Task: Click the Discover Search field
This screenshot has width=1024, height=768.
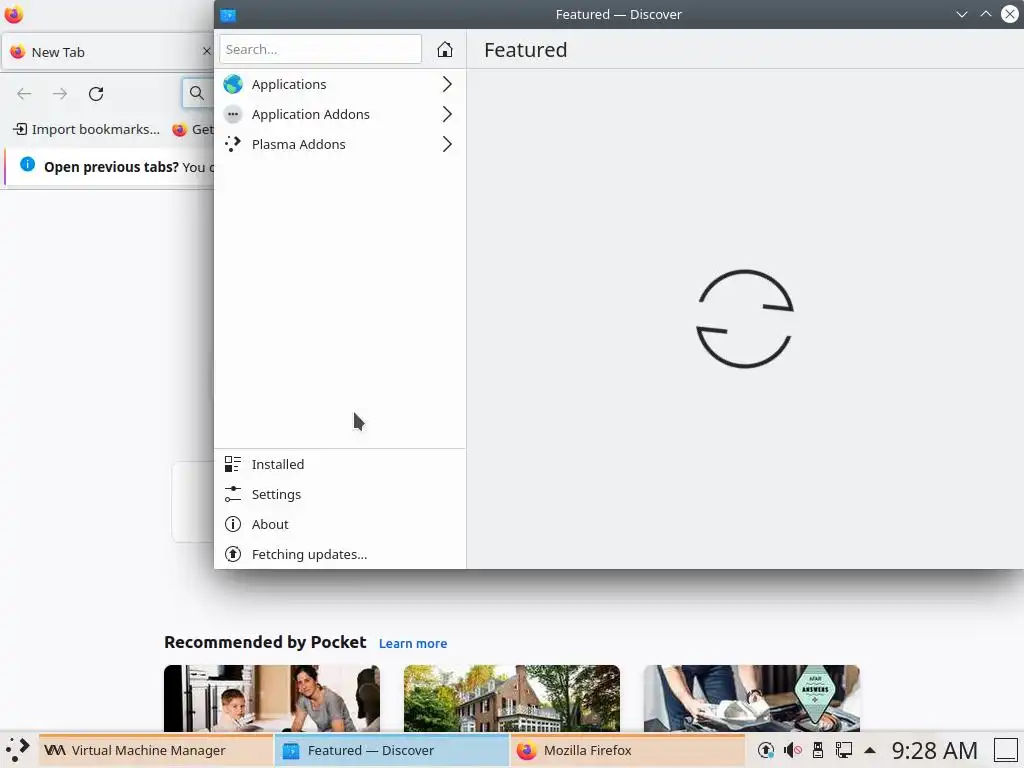Action: (x=320, y=50)
